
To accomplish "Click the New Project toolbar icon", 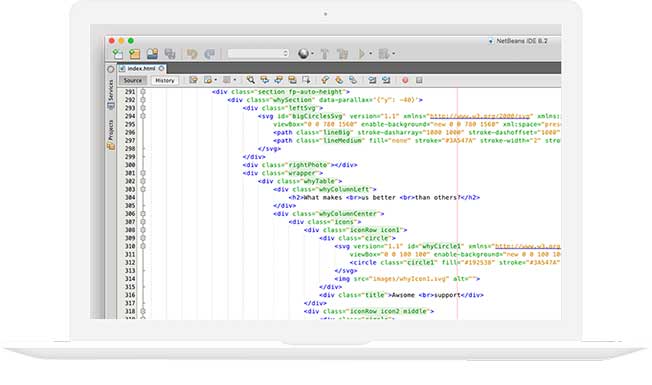I will [x=135, y=54].
